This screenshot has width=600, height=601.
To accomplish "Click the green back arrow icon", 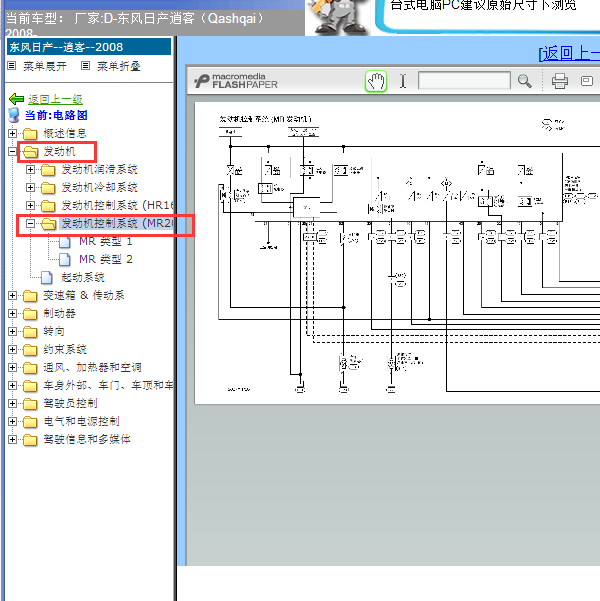I will pyautogui.click(x=16, y=99).
